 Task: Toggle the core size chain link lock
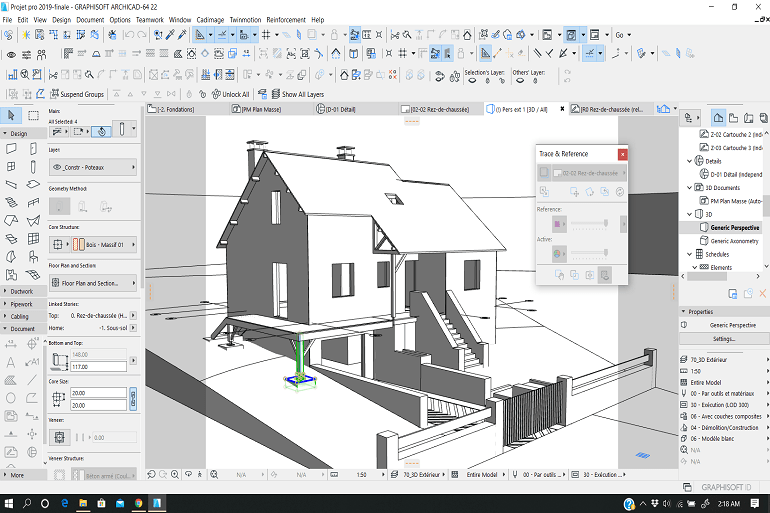tap(133, 399)
